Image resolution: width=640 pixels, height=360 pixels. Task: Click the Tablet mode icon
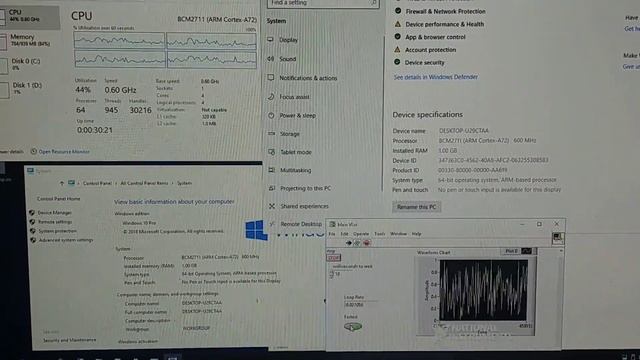(271, 152)
